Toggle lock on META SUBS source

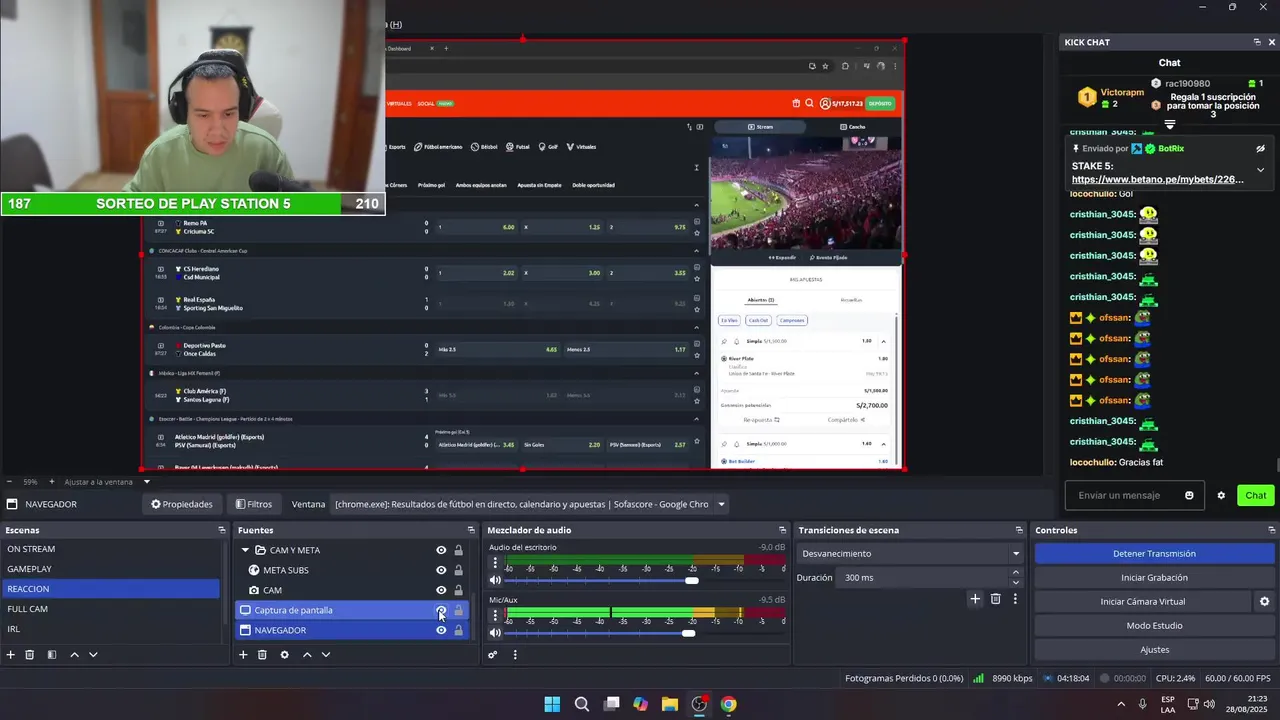coord(459,570)
